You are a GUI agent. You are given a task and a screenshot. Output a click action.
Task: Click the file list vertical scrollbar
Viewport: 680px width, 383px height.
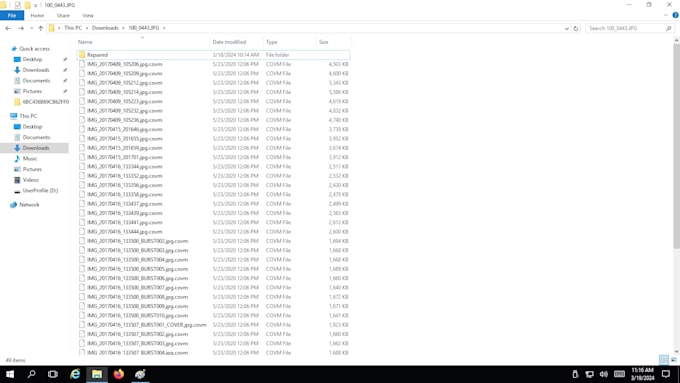coord(676,145)
